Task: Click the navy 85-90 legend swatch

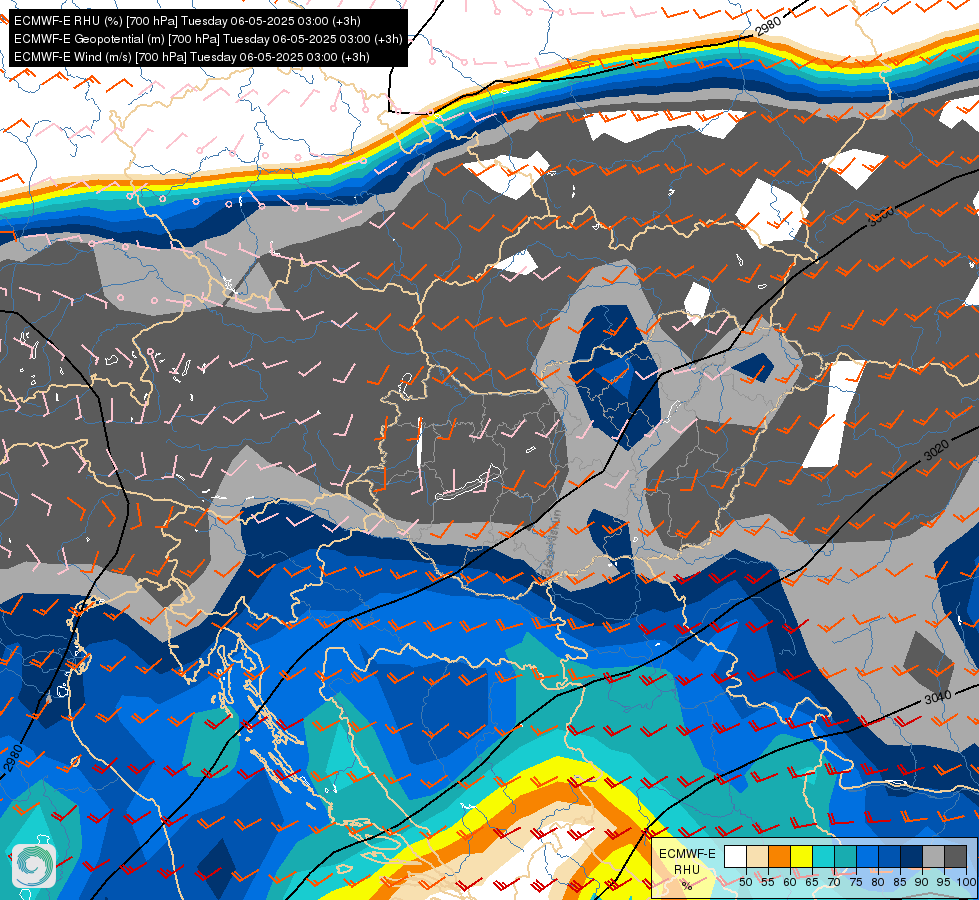Action: click(911, 856)
